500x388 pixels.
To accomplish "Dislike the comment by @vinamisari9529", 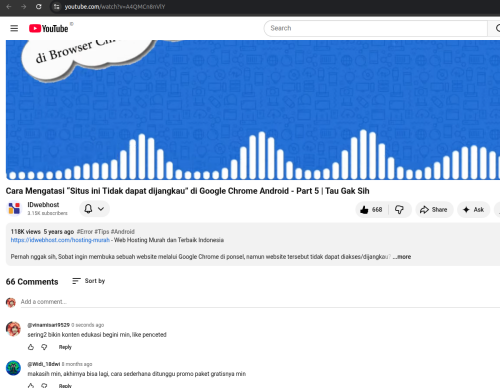I will coord(44,347).
